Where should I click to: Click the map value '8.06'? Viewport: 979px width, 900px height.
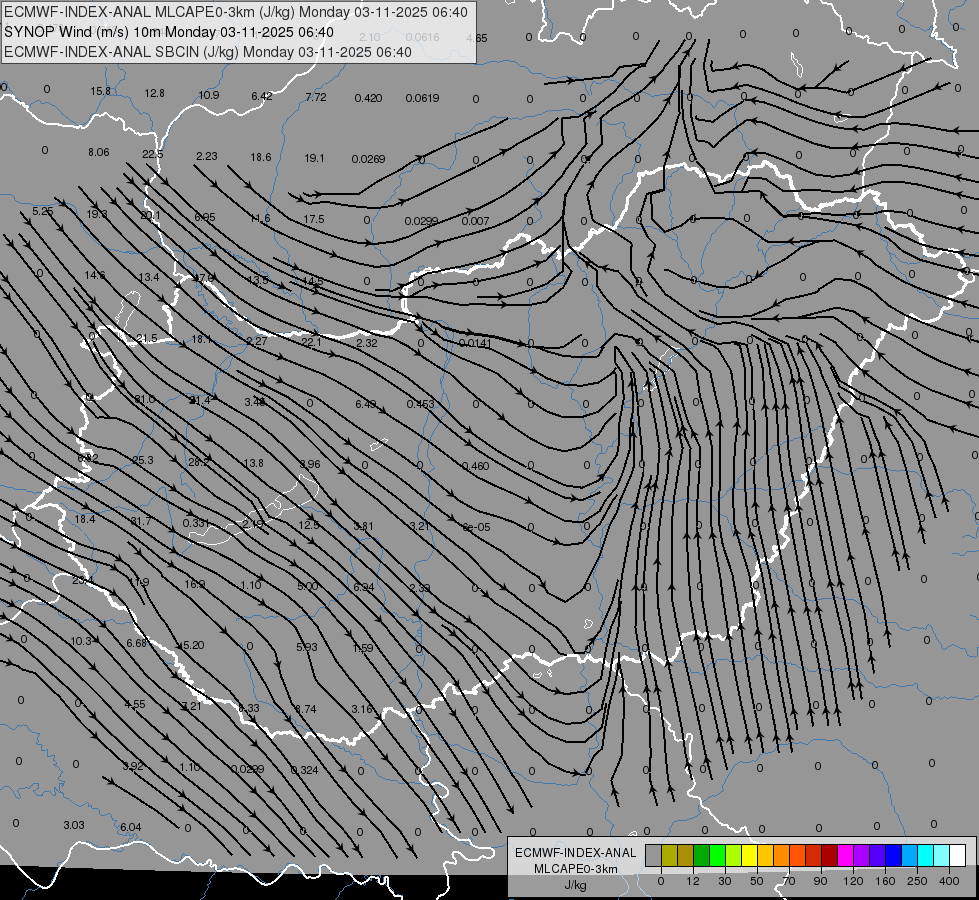(99, 152)
